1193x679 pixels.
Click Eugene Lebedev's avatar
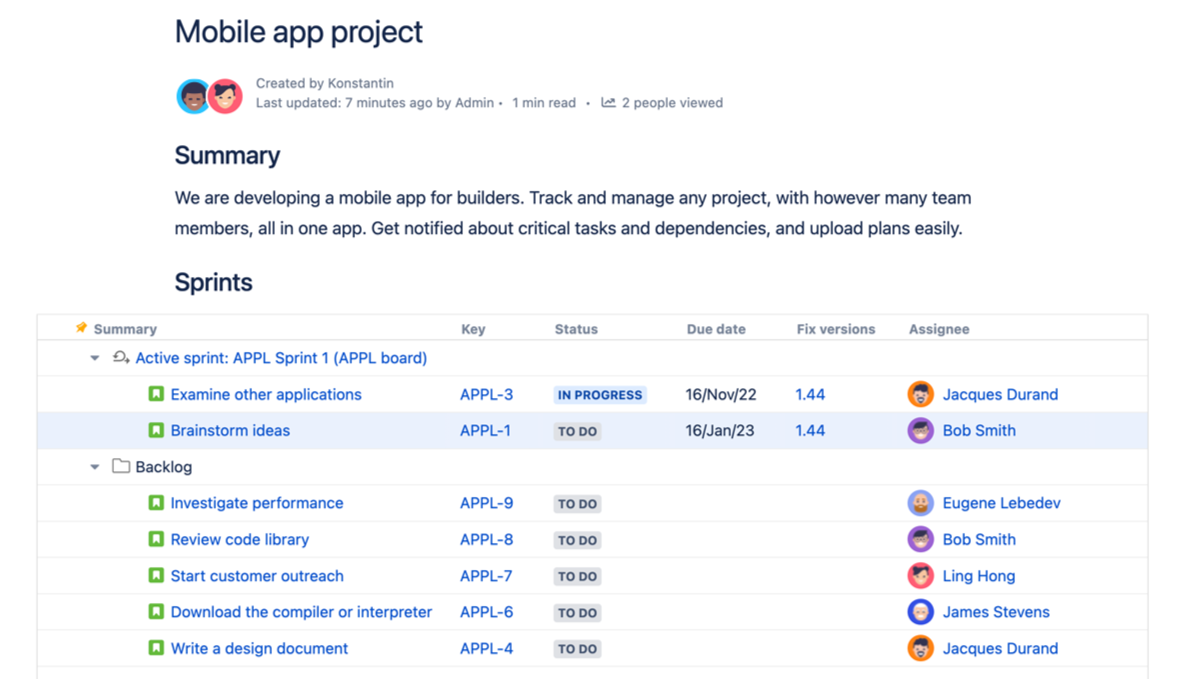(920, 503)
